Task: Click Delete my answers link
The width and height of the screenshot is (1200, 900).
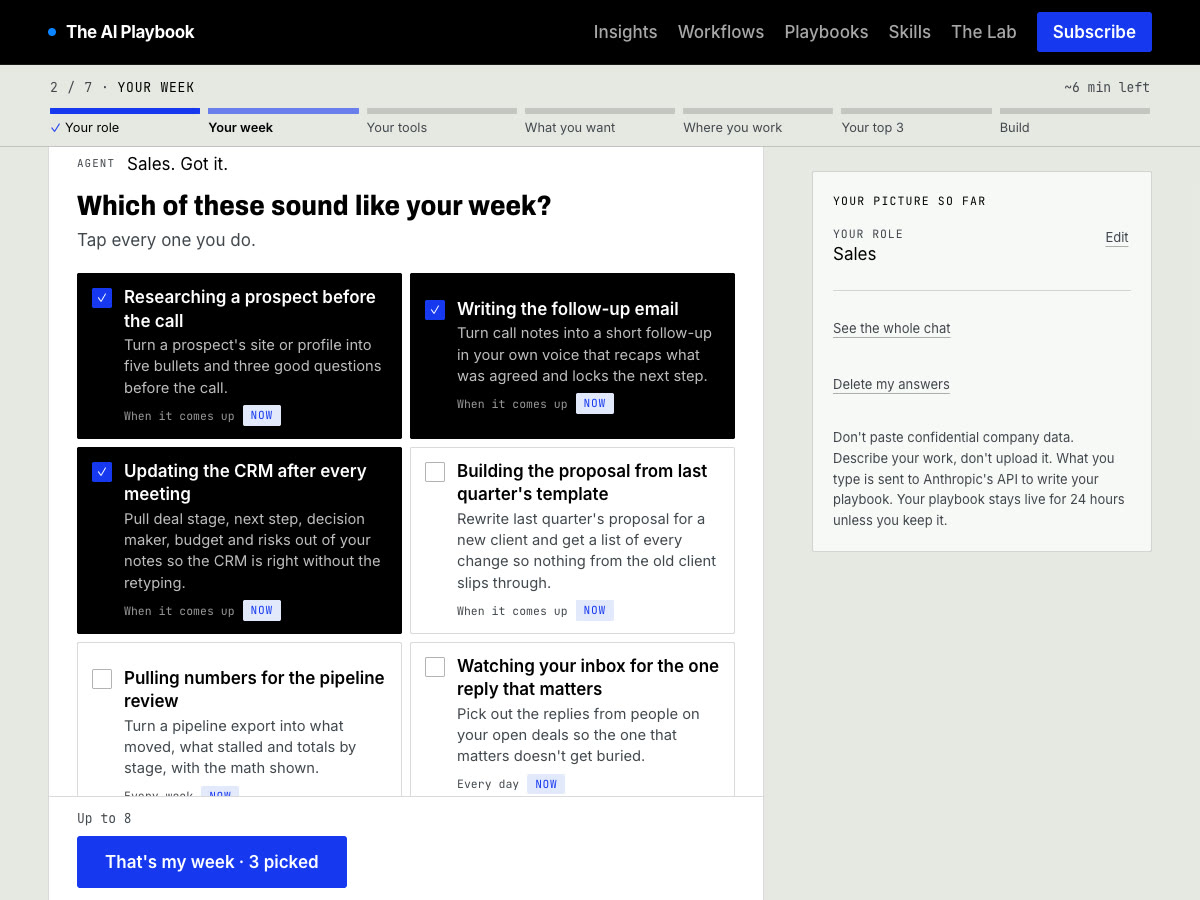Action: pyautogui.click(x=891, y=384)
